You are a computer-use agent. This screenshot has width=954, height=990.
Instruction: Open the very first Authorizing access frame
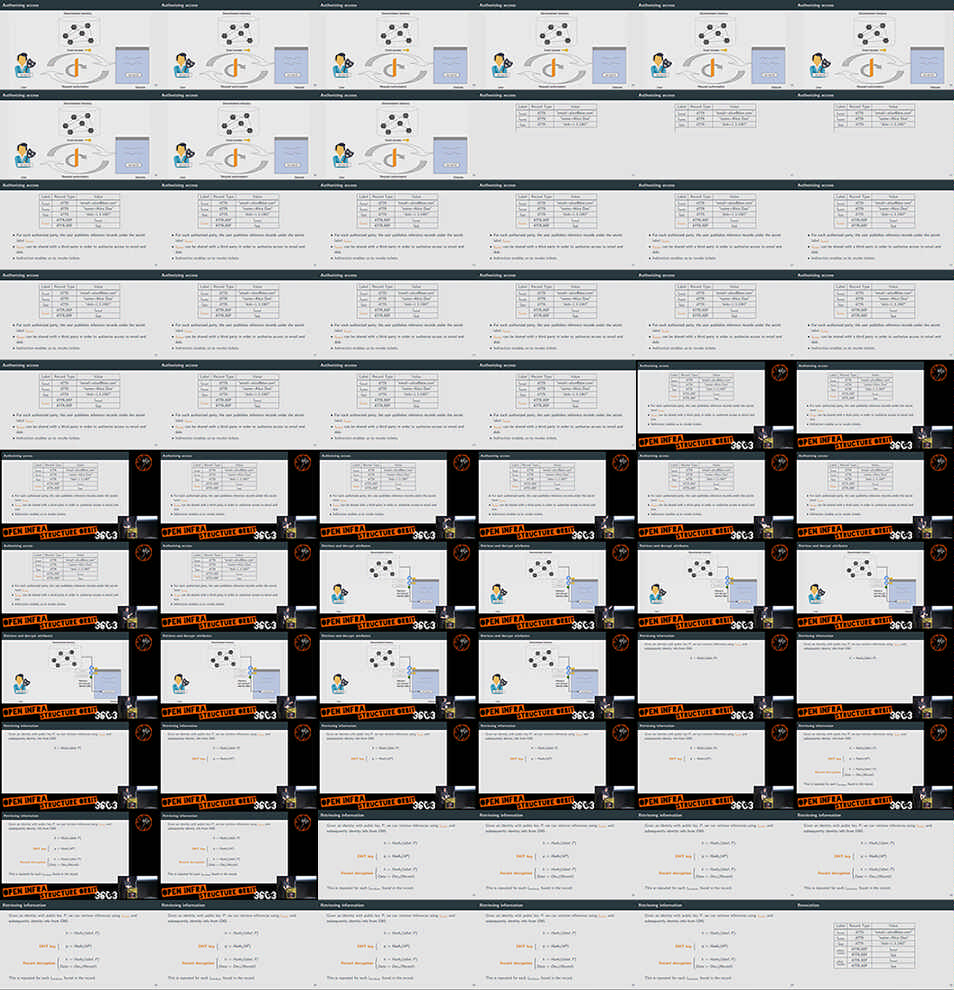pos(79,45)
